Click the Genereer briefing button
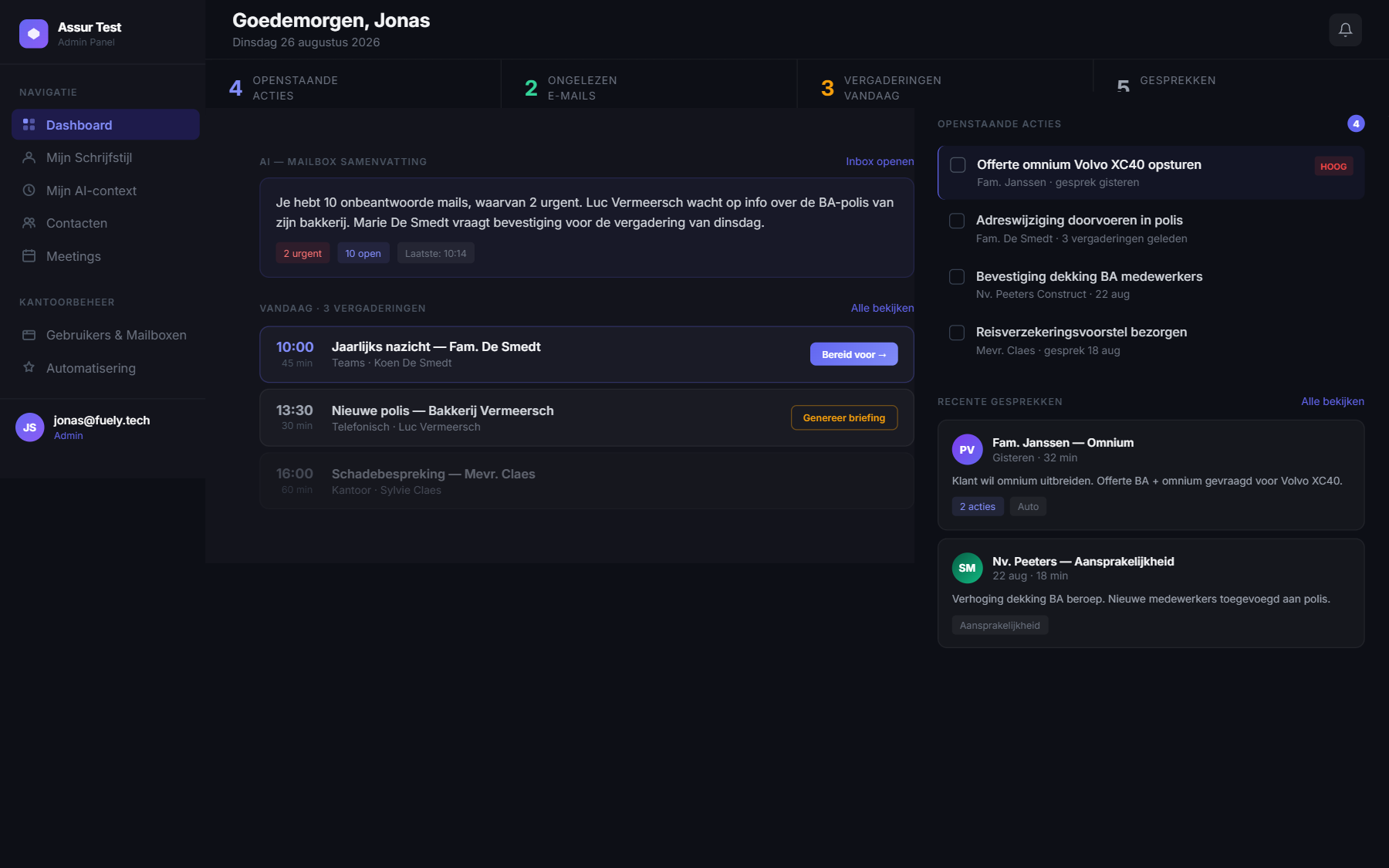The height and width of the screenshot is (868, 1389). click(844, 417)
